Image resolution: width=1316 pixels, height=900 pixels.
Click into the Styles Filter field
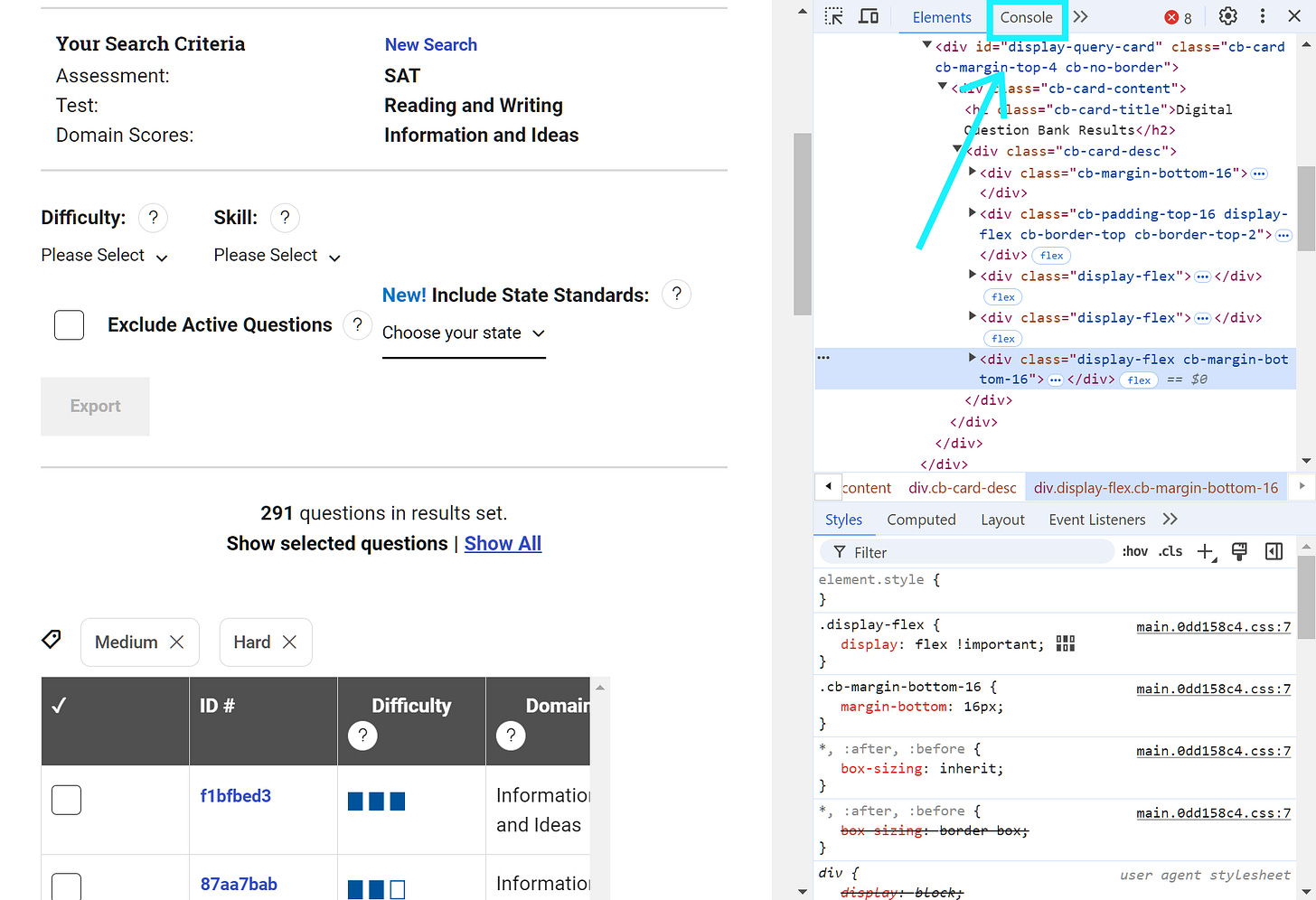[967, 552]
